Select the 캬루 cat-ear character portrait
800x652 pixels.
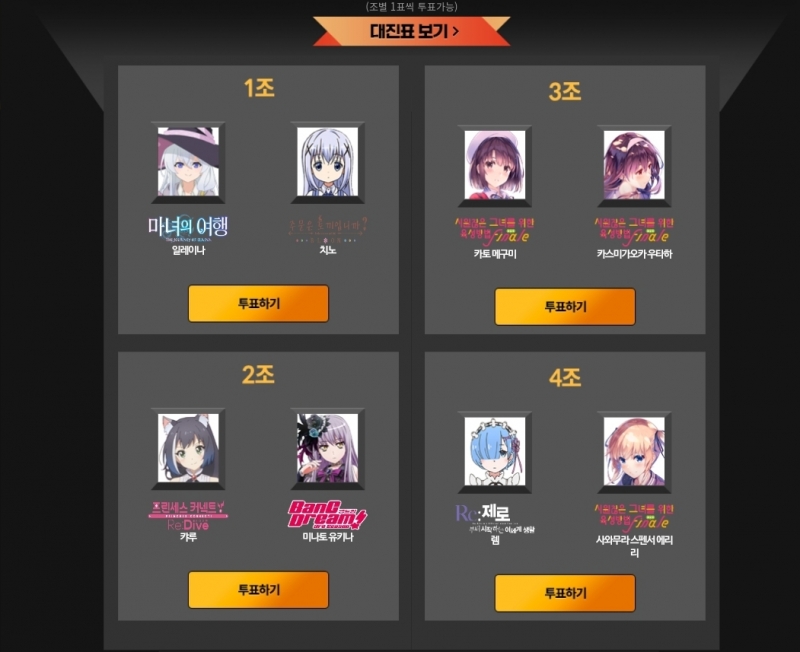pyautogui.click(x=188, y=448)
